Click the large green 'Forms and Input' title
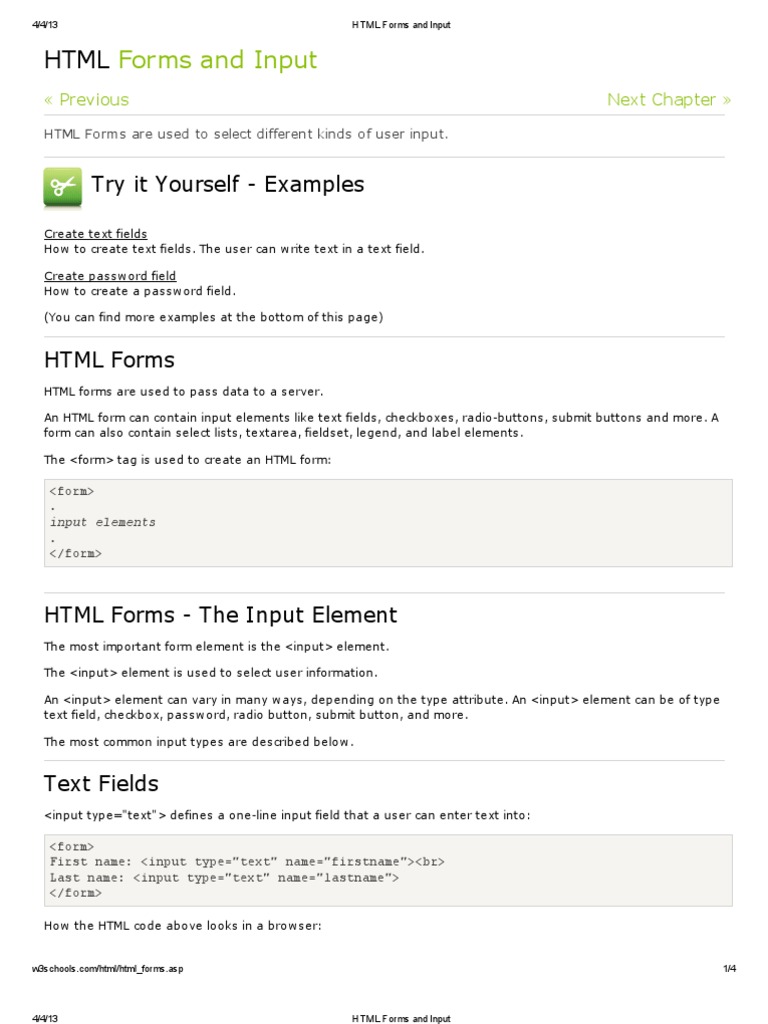The width and height of the screenshot is (768, 1024). click(217, 60)
